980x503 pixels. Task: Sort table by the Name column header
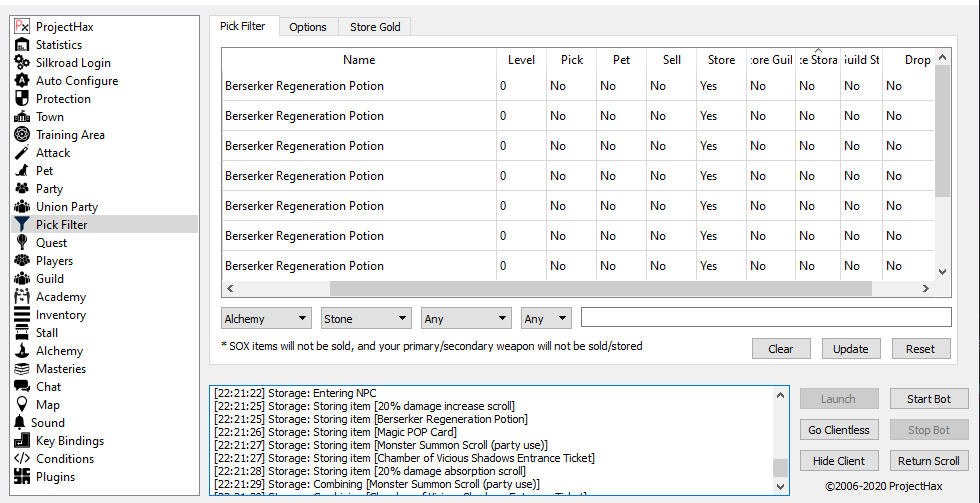pyautogui.click(x=359, y=60)
